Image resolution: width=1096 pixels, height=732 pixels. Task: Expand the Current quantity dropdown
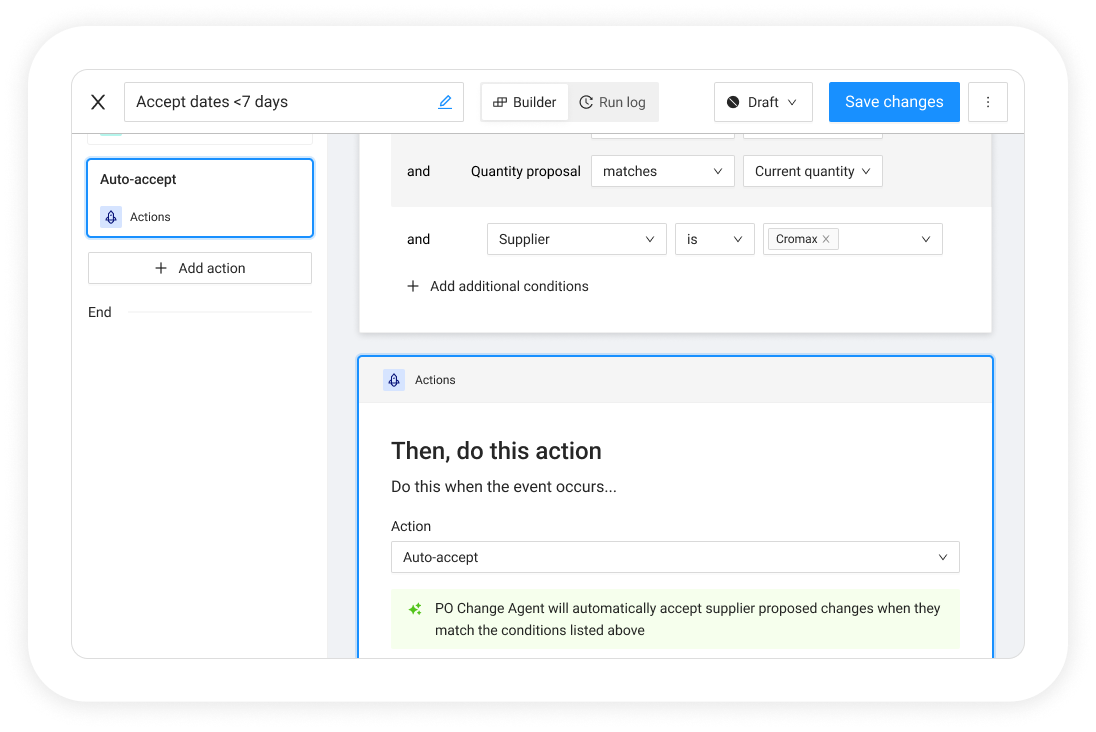[x=812, y=171]
